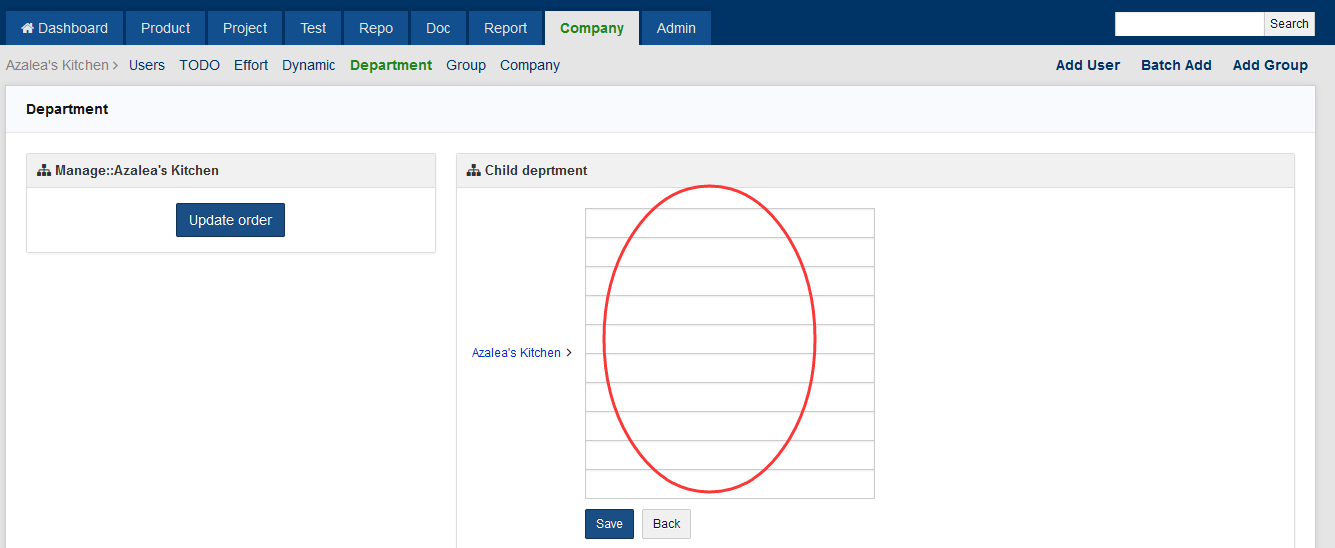Click the Add Group link
The width and height of the screenshot is (1335, 548).
[1270, 65]
